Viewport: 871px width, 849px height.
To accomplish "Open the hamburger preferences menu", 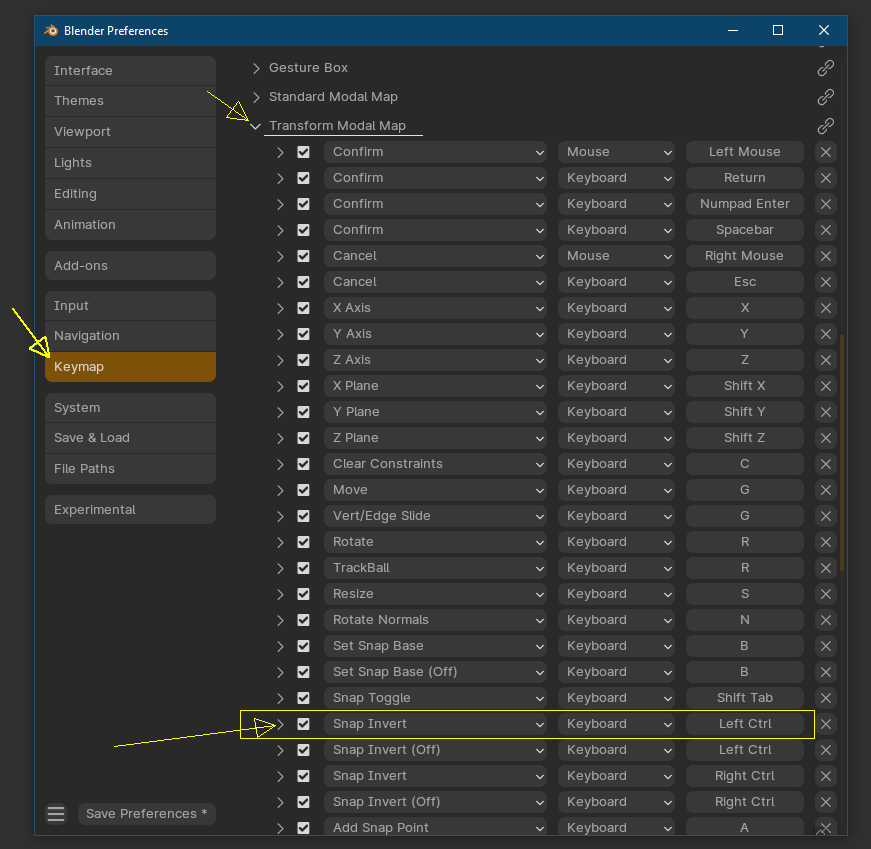I will click(x=56, y=814).
